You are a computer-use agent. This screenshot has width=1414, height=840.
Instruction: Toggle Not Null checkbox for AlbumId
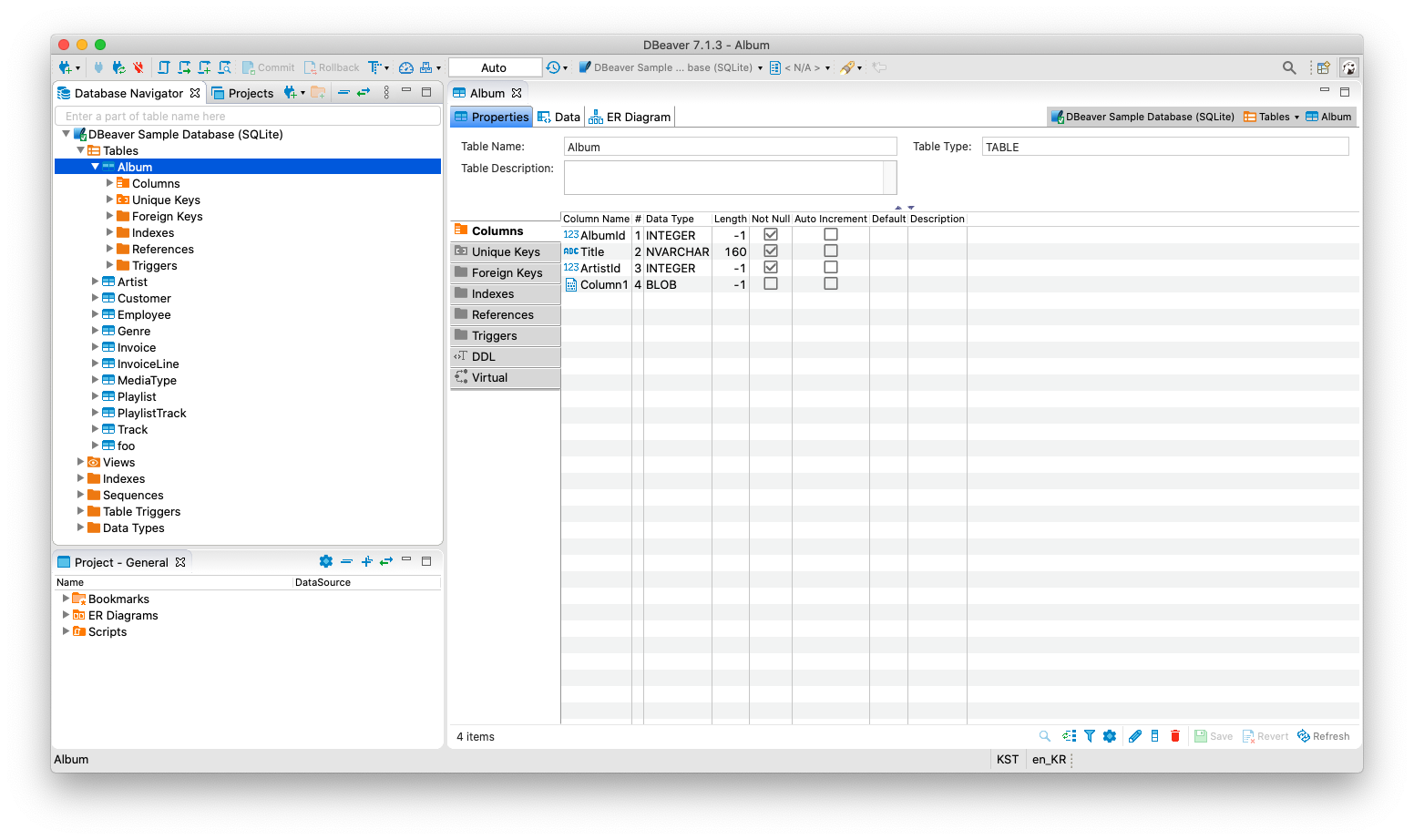(x=771, y=234)
